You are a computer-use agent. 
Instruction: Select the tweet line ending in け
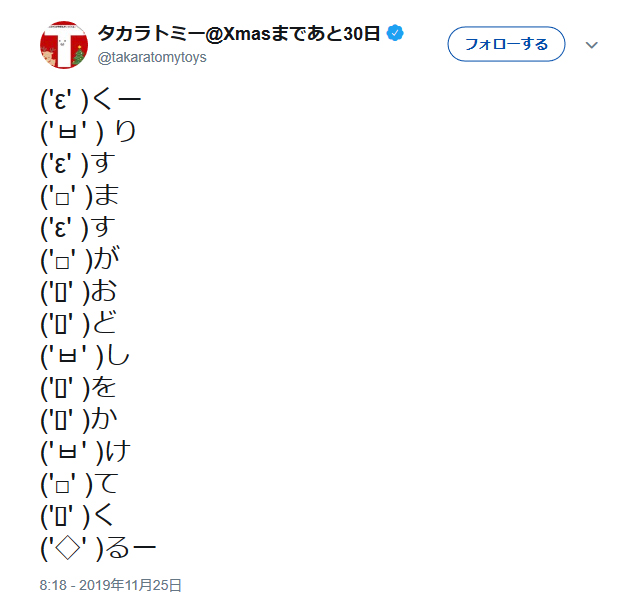[x=87, y=451]
